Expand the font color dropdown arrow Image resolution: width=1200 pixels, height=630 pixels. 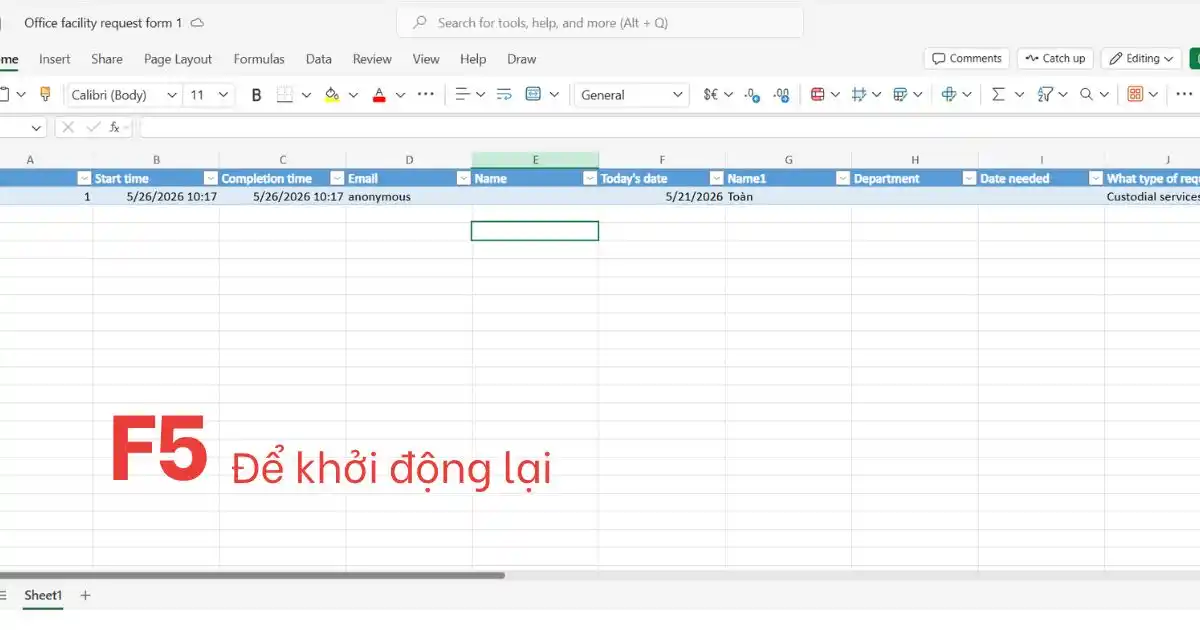pyautogui.click(x=400, y=95)
